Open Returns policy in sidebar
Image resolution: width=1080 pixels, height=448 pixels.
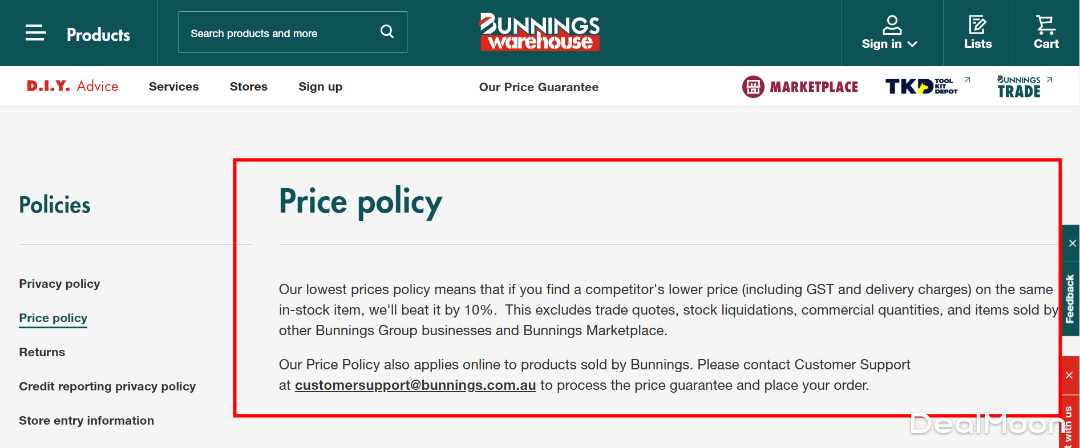(x=42, y=352)
